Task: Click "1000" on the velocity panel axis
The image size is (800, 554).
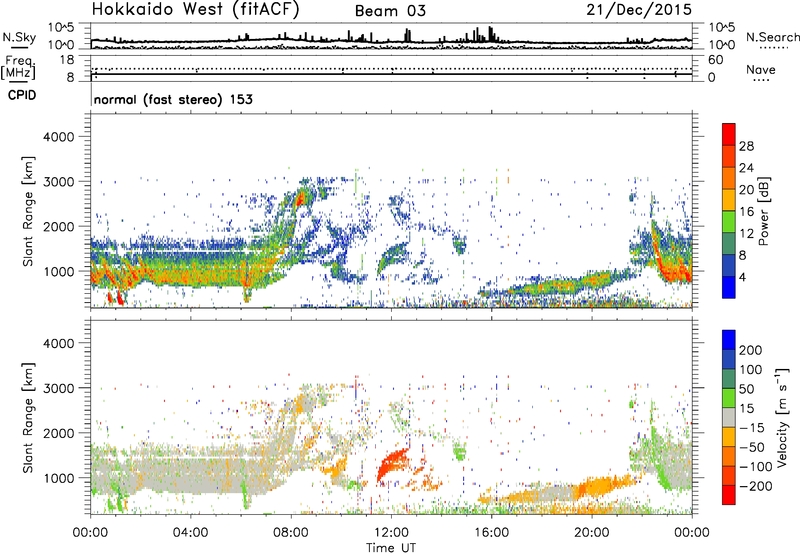Action: coord(59,478)
